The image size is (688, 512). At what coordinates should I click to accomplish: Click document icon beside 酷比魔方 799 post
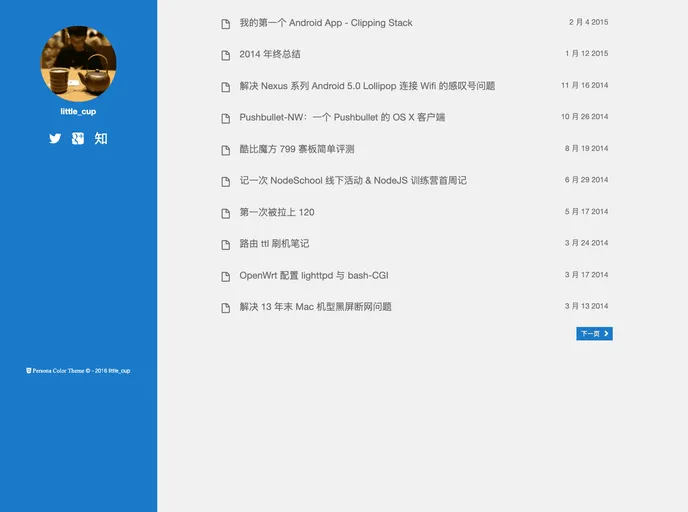click(226, 150)
